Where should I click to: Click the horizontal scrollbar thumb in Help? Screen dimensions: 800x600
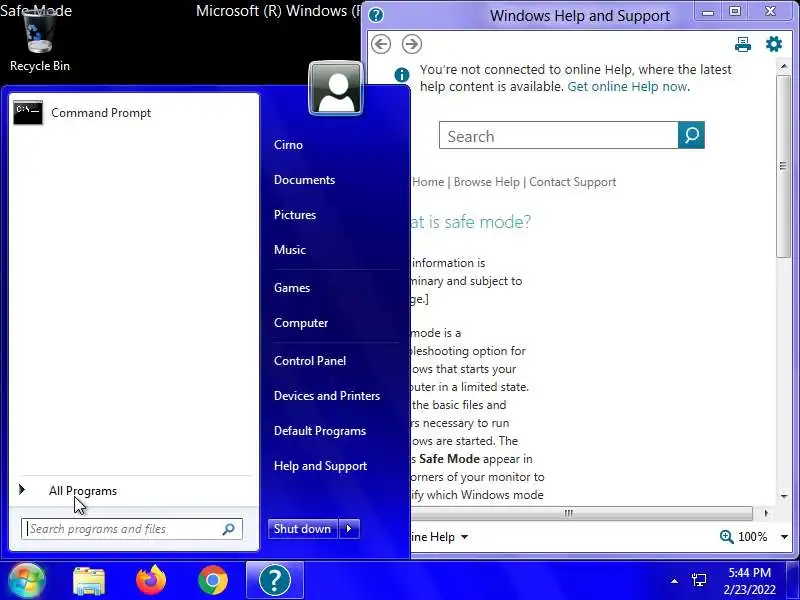[581, 513]
